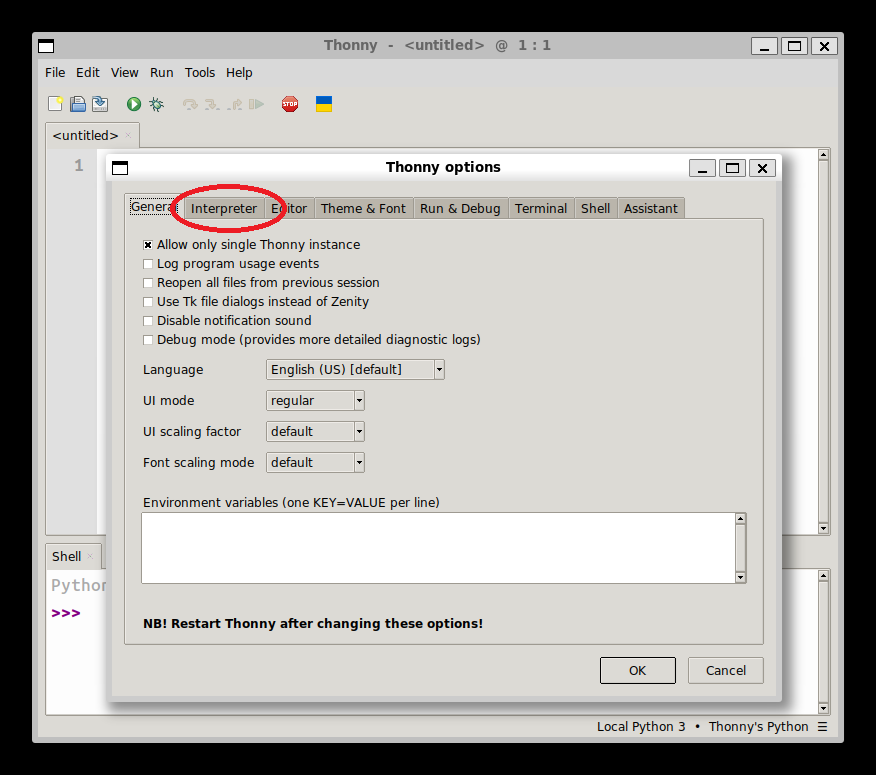Click the Shell scrollbar down arrow
This screenshot has height=775, width=876.
[823, 709]
